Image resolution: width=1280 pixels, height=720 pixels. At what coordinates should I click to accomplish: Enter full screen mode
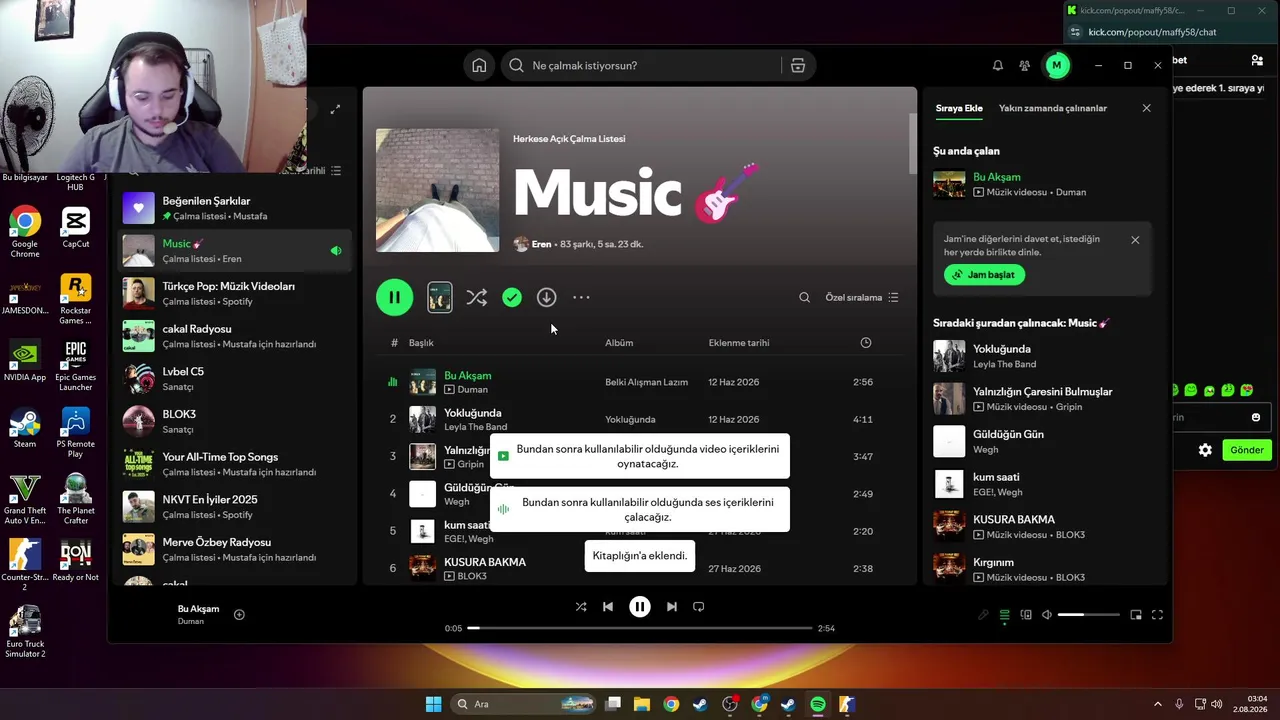pos(1157,615)
